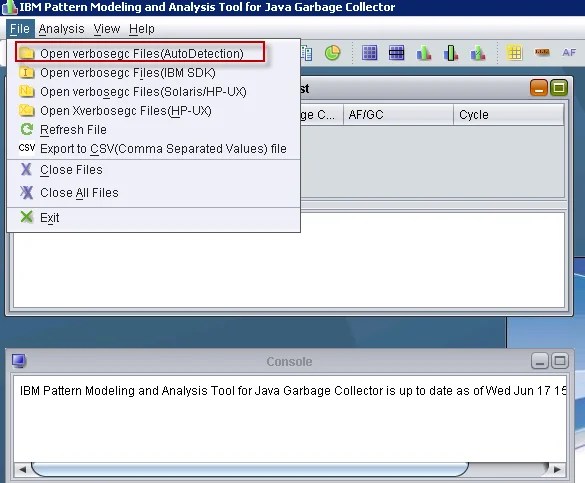Open the Analysis menu
585x483 pixels.
pos(62,29)
